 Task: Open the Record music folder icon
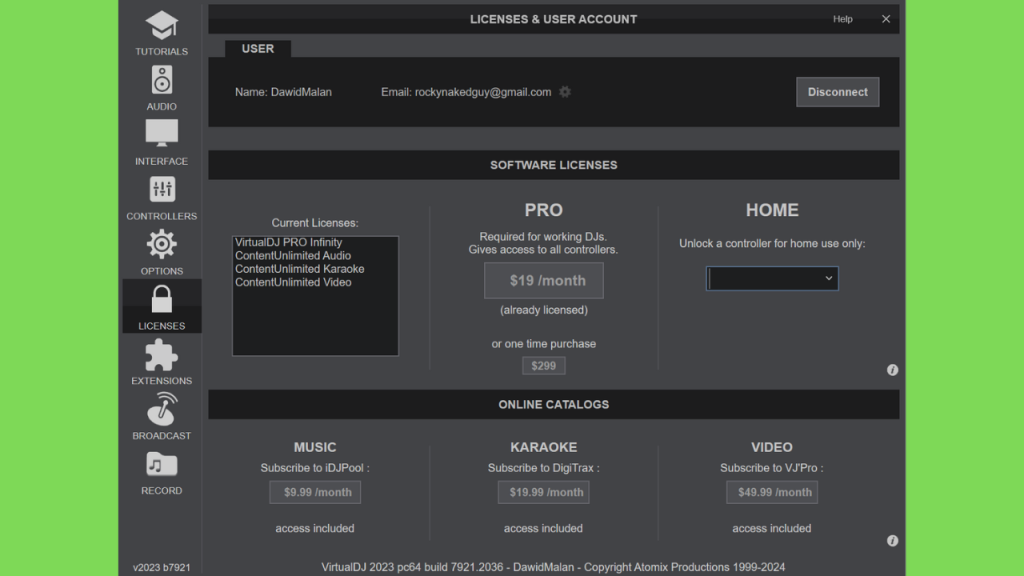click(161, 464)
